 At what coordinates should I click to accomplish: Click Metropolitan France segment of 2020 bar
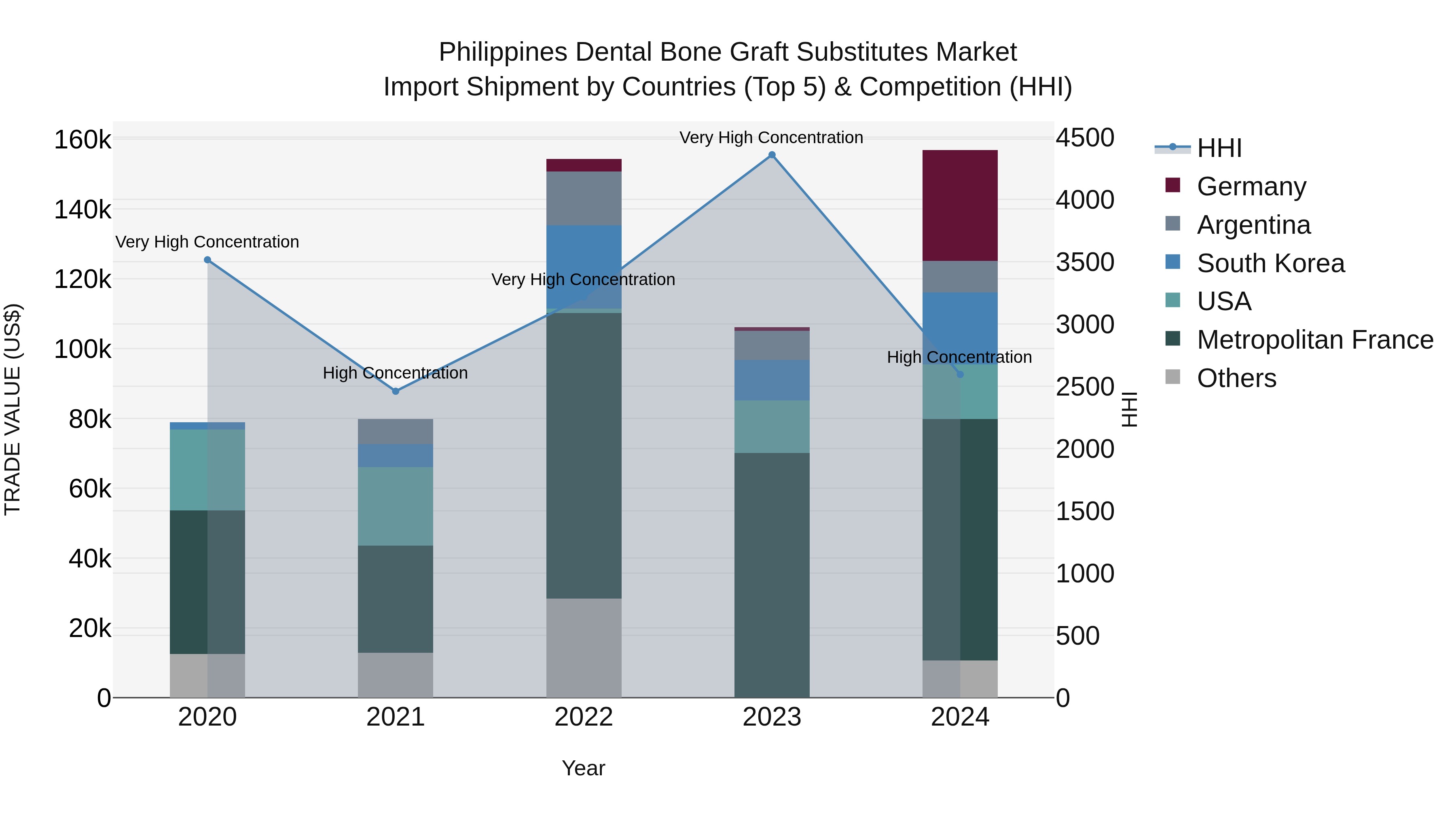click(x=207, y=582)
